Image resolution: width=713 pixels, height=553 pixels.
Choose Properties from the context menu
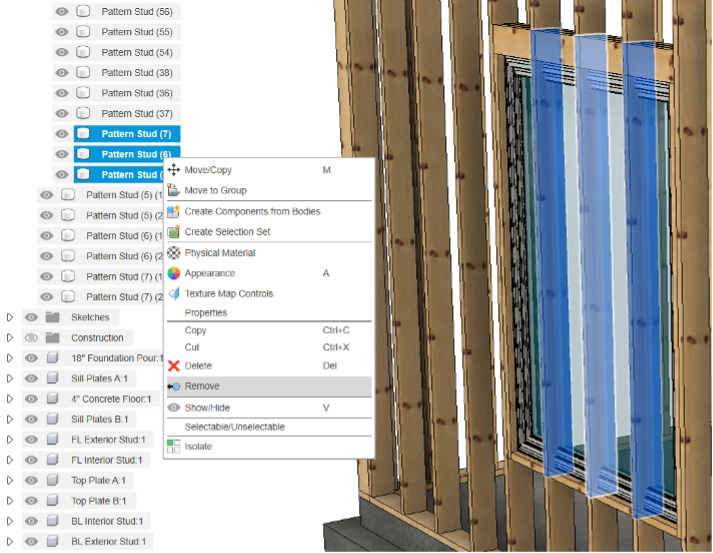(x=269, y=312)
